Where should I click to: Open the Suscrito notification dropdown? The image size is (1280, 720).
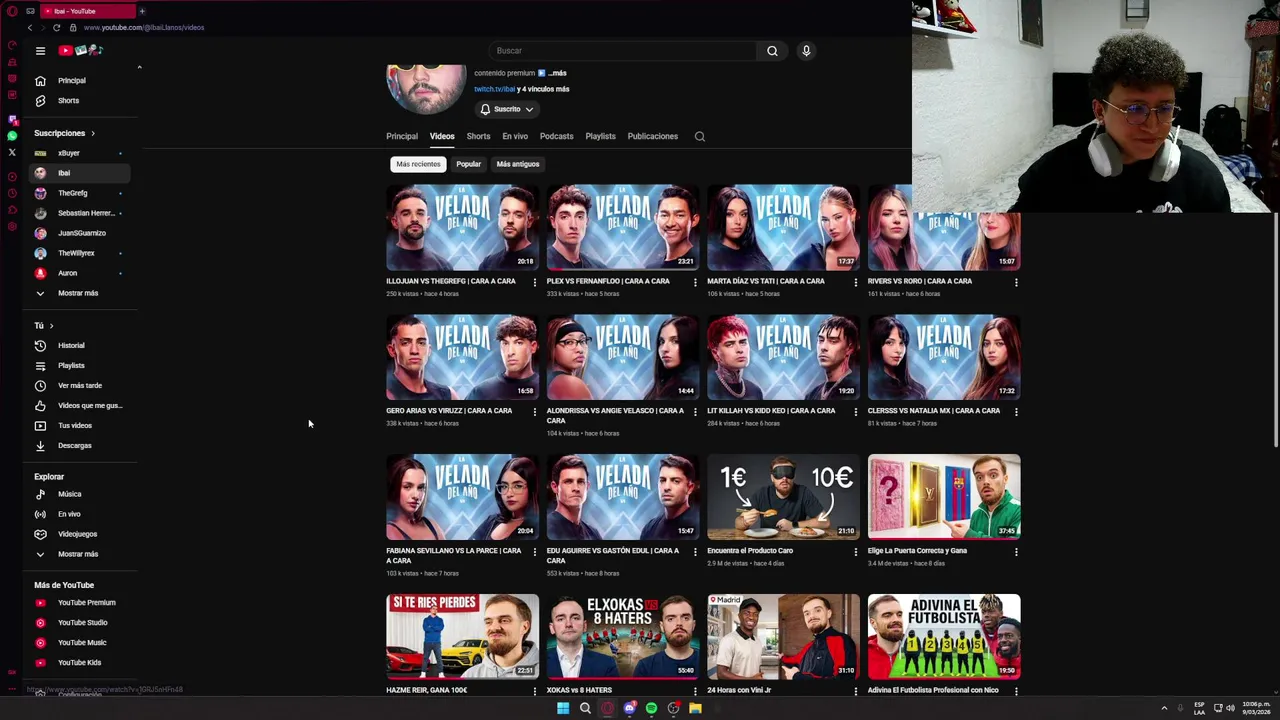click(507, 109)
